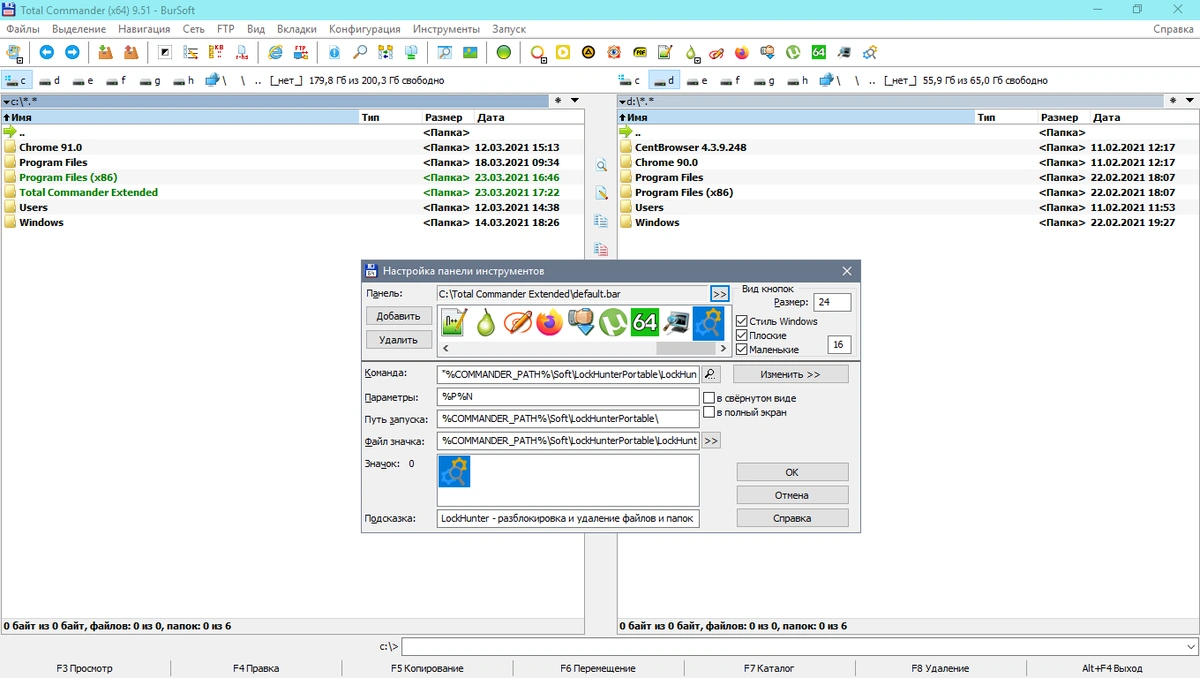Open the Инструменты menu
The image size is (1200, 678).
446,29
